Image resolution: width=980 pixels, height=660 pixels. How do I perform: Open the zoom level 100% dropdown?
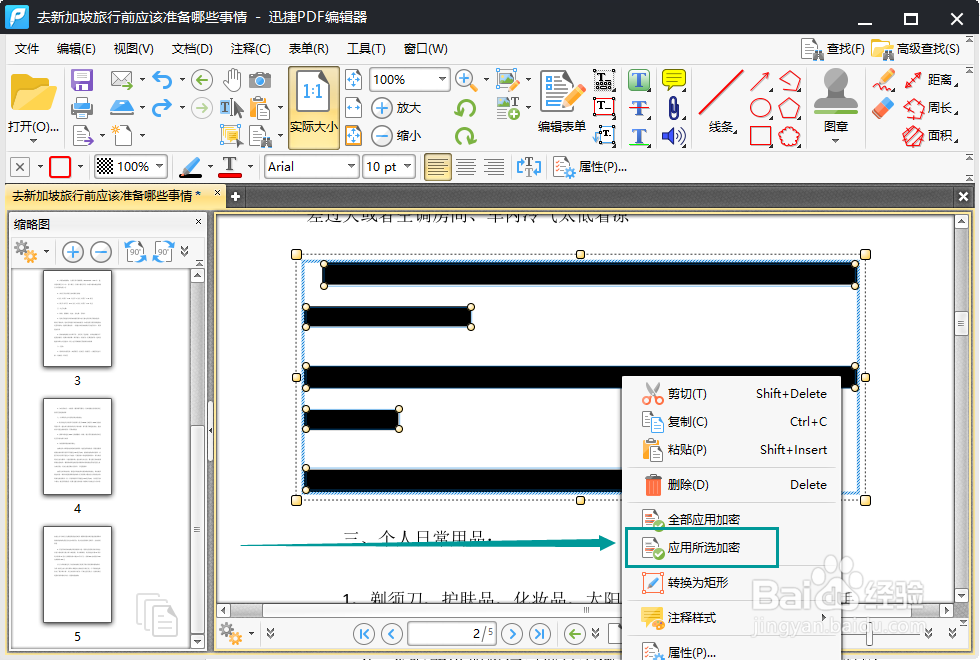click(442, 79)
